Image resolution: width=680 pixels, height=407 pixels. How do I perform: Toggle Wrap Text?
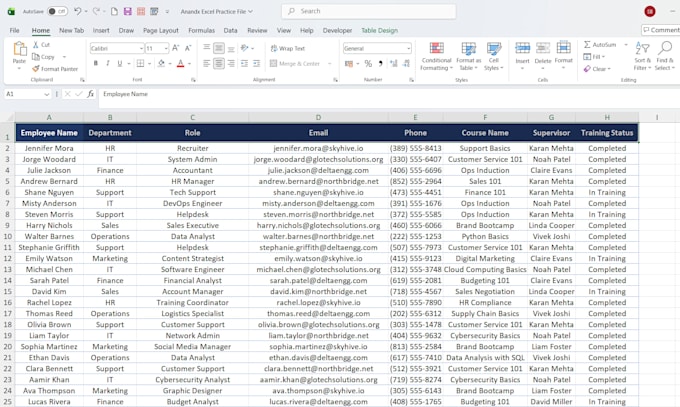pyautogui.click(x=288, y=49)
